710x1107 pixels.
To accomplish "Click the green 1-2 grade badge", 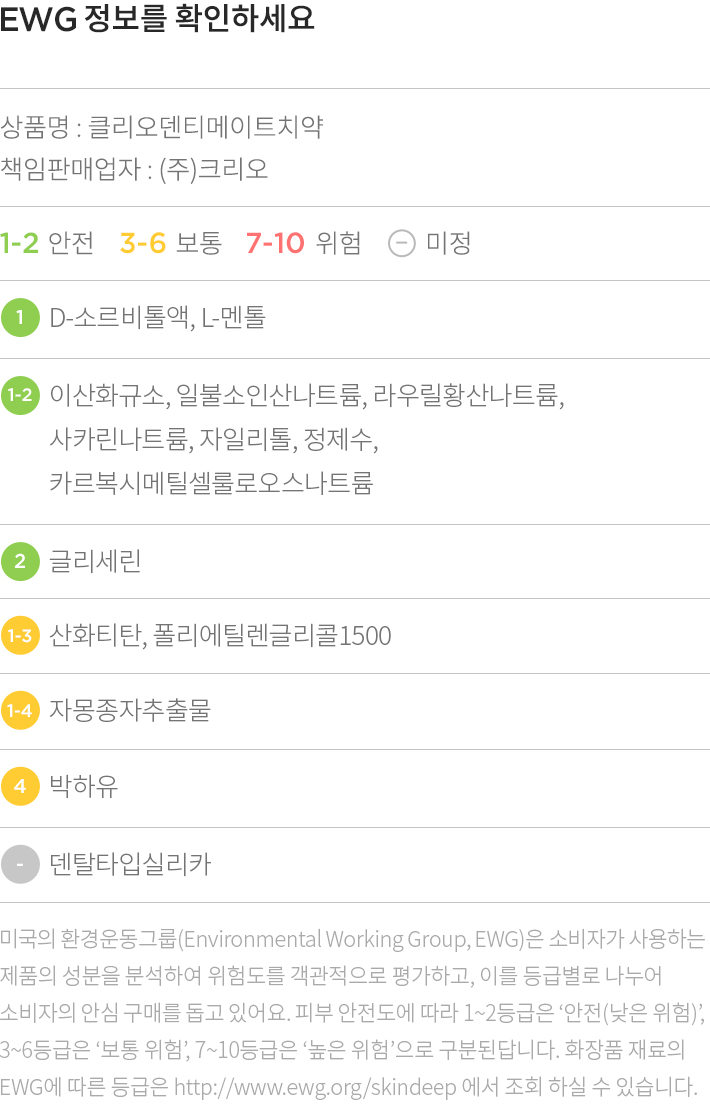I will [x=20, y=395].
